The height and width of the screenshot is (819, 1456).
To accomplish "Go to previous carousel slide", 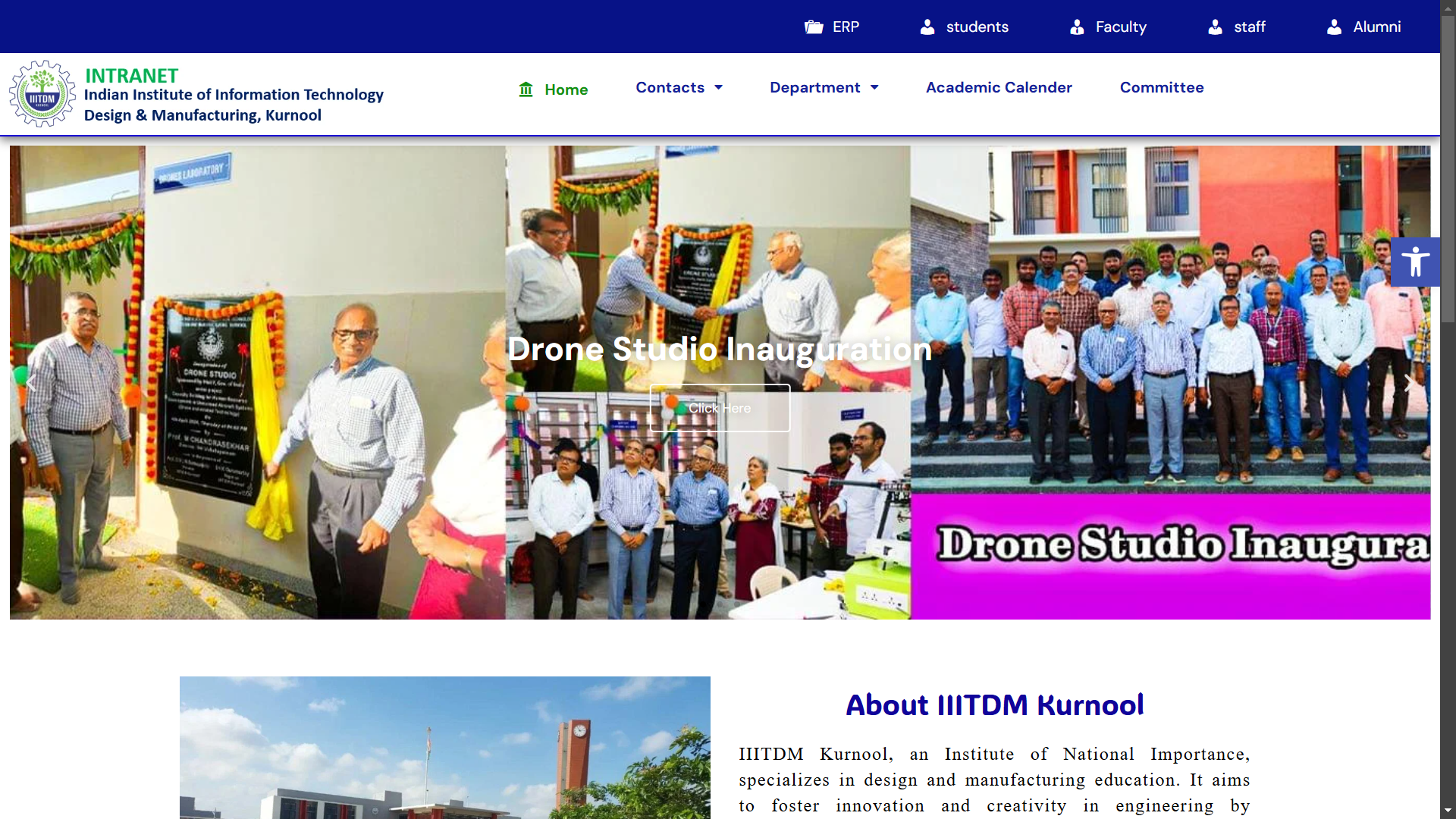I will [32, 382].
